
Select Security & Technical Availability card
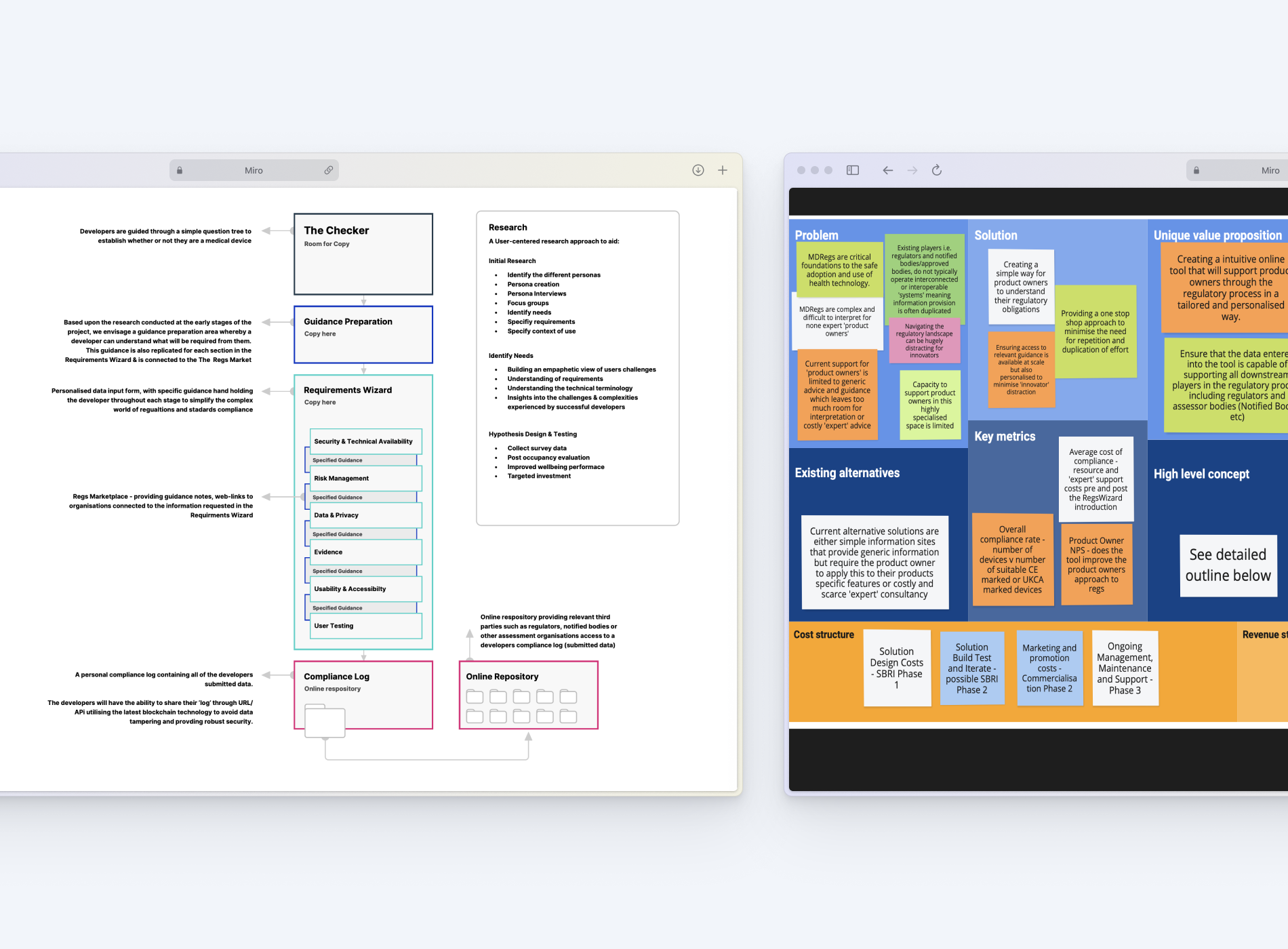click(x=366, y=441)
